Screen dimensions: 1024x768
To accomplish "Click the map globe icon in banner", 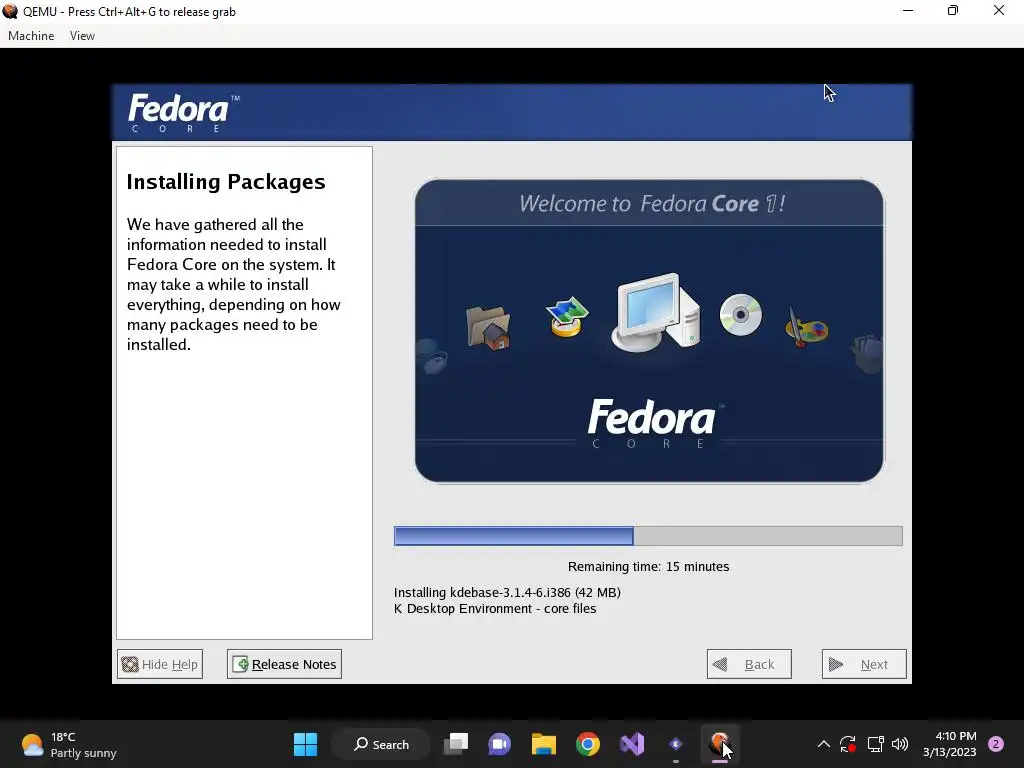I will click(x=567, y=317).
